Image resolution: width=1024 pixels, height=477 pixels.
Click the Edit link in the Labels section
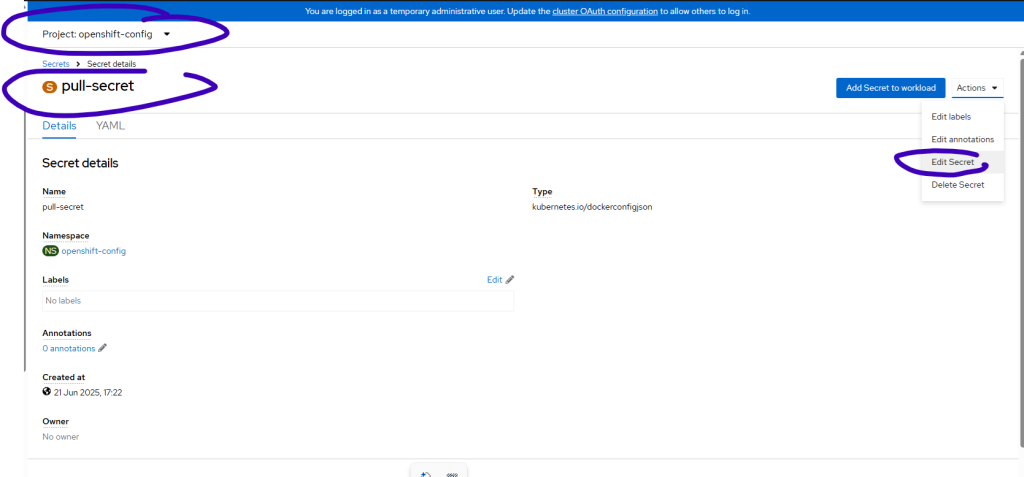pyautogui.click(x=494, y=280)
